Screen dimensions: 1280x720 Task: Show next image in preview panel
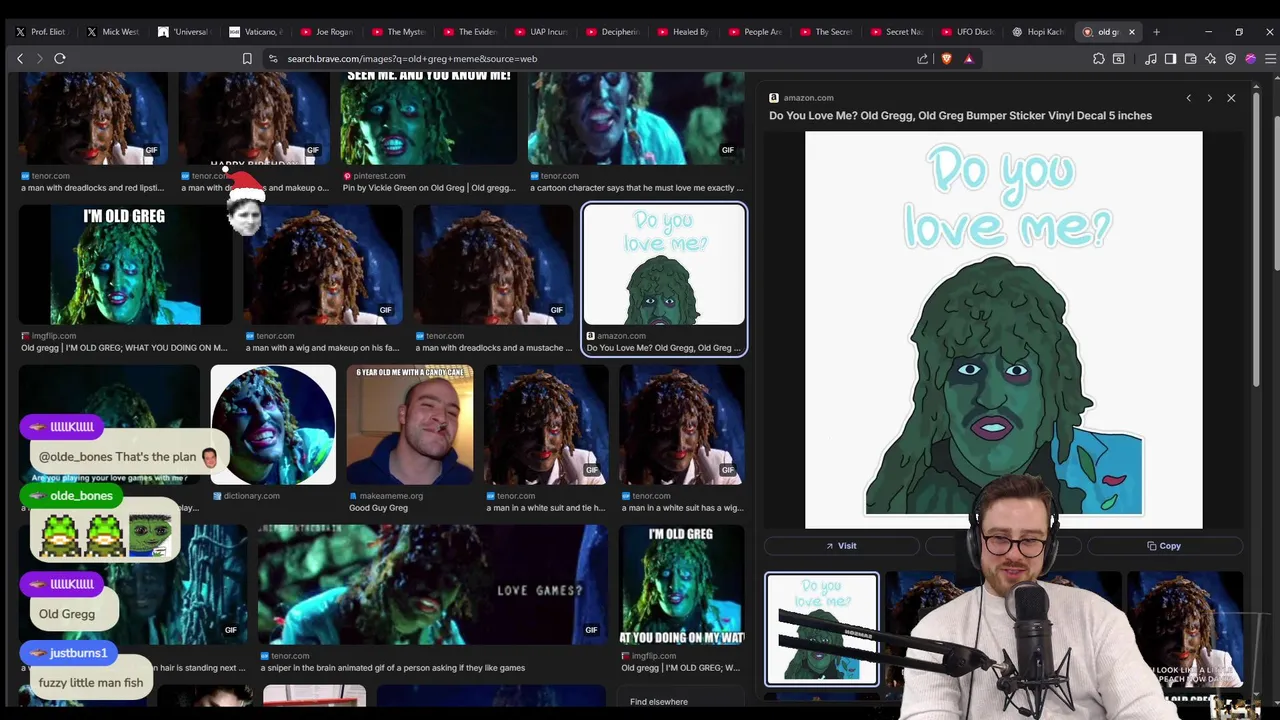[1209, 98]
